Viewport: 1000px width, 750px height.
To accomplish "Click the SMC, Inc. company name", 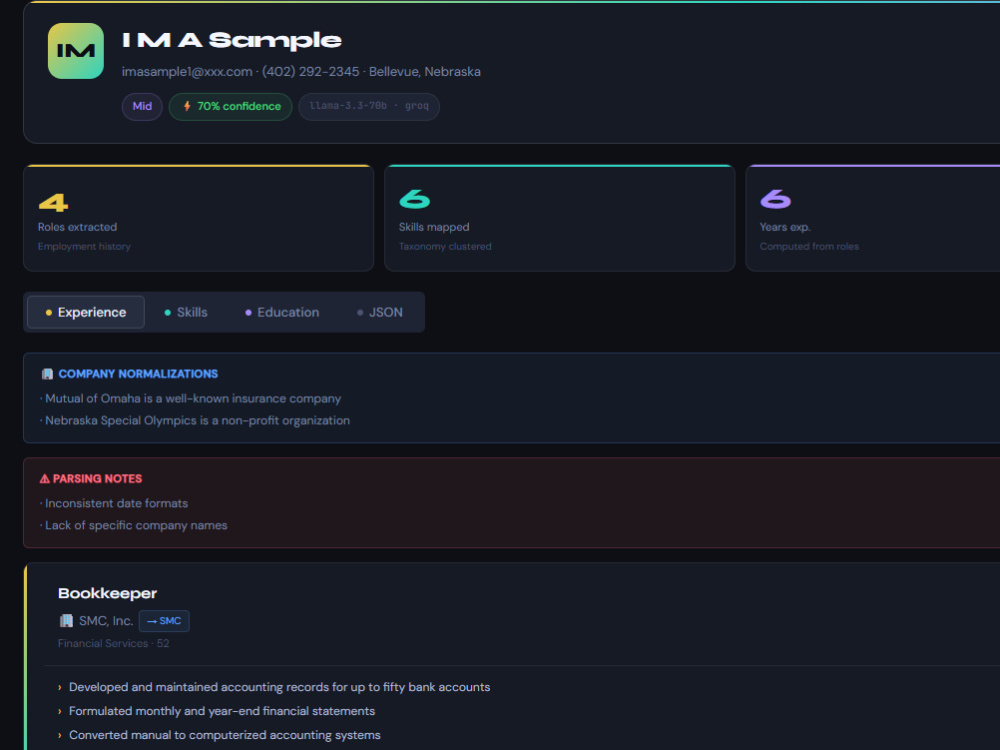I will click(106, 621).
